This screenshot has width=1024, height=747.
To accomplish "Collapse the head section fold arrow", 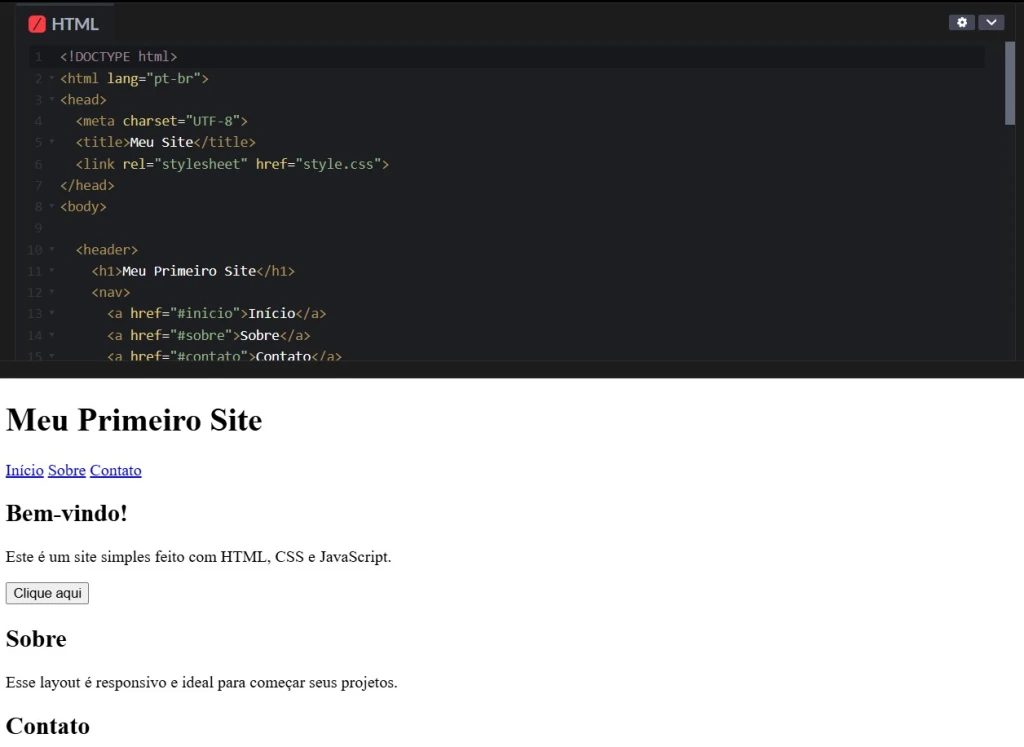I will click(x=51, y=99).
